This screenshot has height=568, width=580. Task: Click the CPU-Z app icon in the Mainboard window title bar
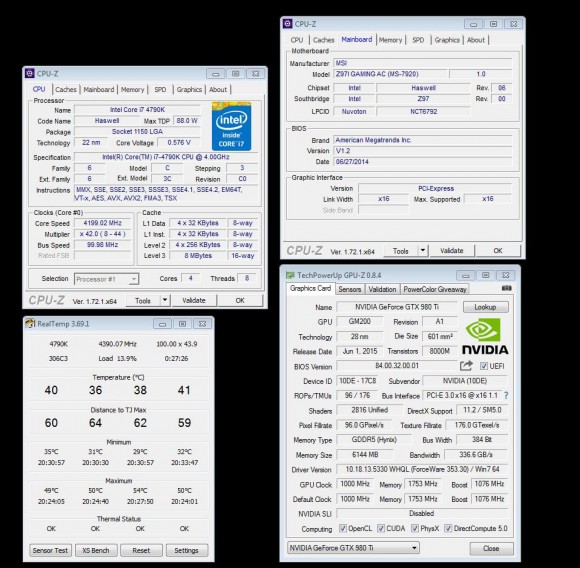[287, 24]
